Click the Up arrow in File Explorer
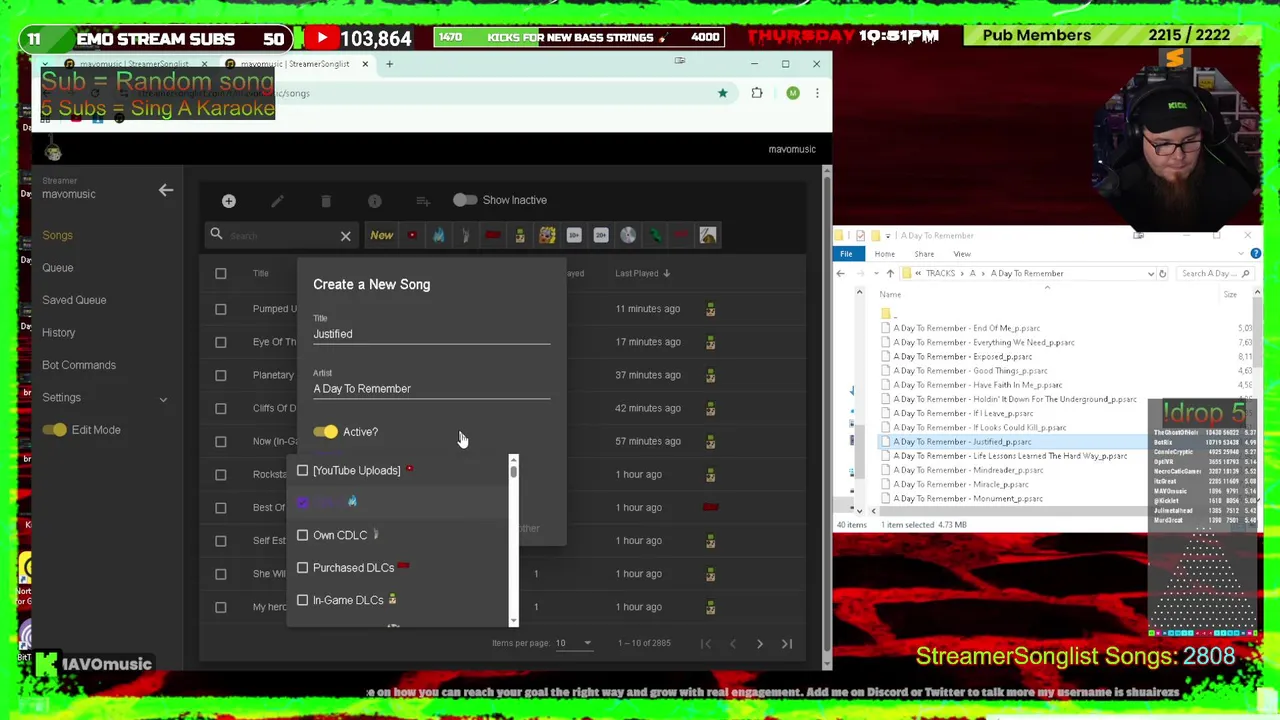This screenshot has width=1280, height=720. point(890,273)
